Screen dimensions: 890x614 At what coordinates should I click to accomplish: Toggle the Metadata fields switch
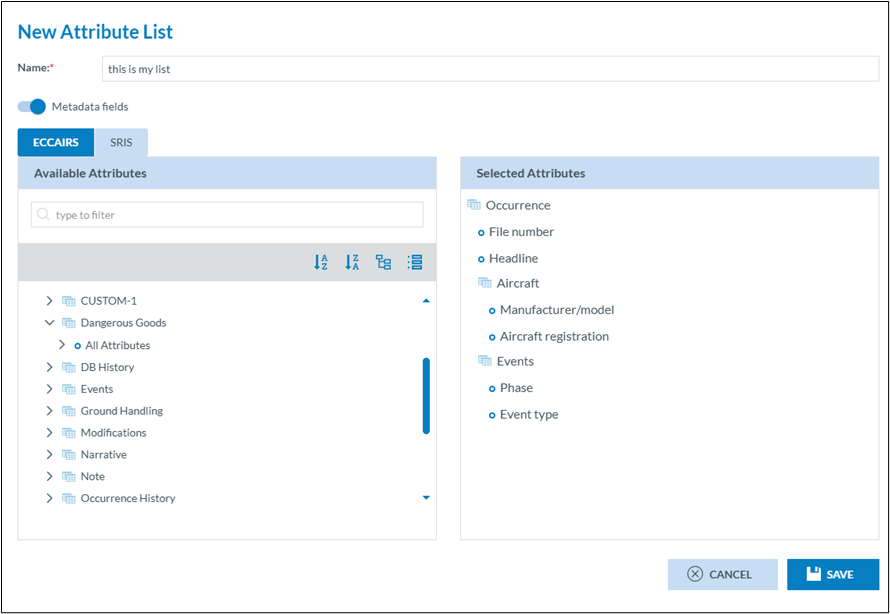pyautogui.click(x=32, y=107)
